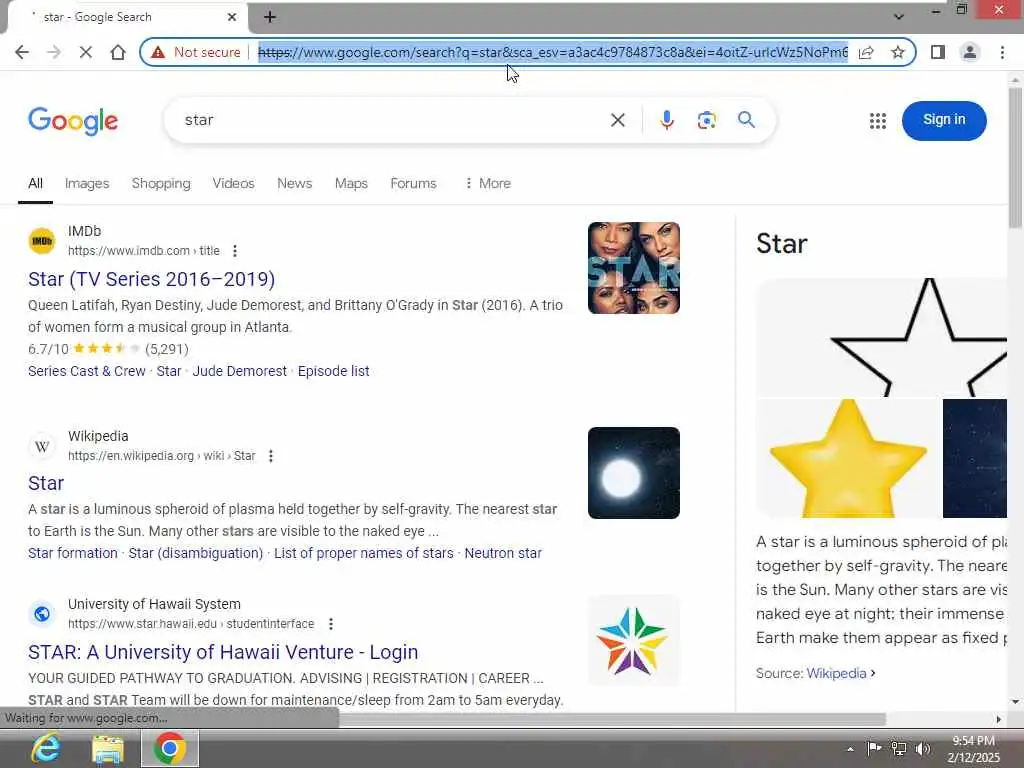Open the Wikipedia source link in panel
This screenshot has width=1024, height=768.
click(x=837, y=673)
